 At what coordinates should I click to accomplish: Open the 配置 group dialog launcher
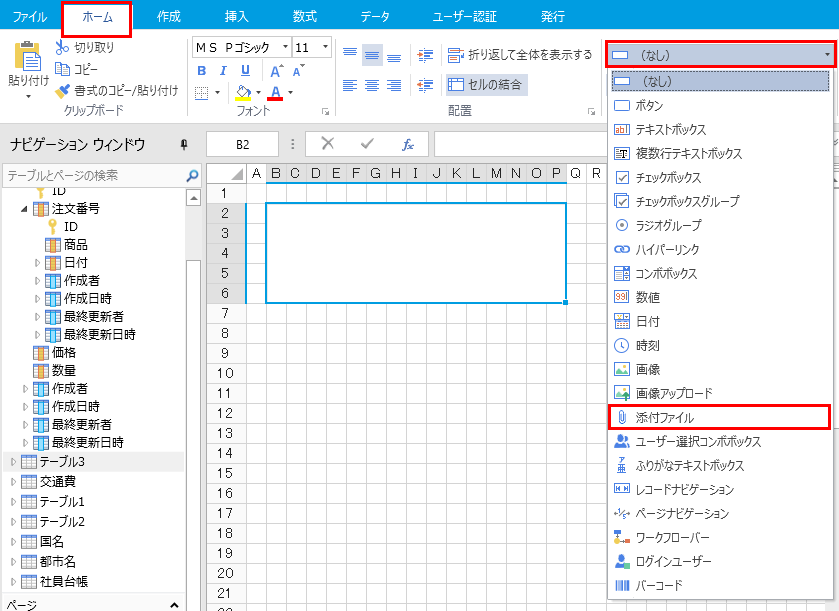pos(591,111)
